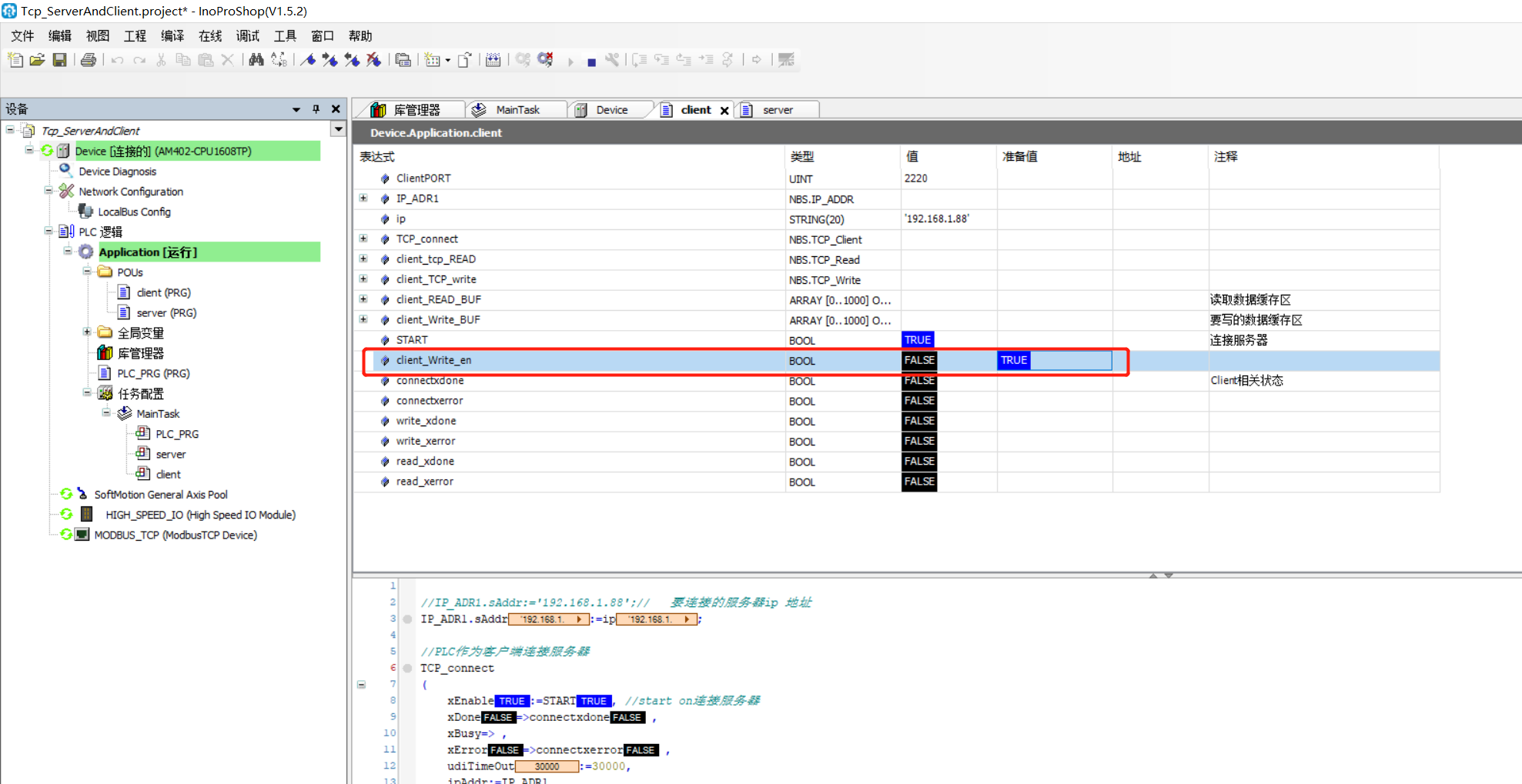
Task: Undo the last action
Action: tap(117, 60)
